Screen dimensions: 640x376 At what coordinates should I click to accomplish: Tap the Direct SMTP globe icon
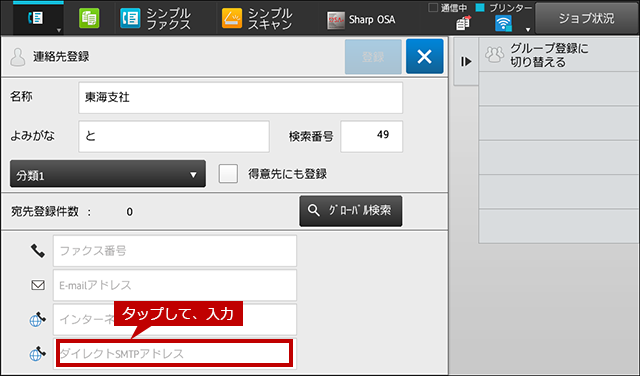click(38, 354)
